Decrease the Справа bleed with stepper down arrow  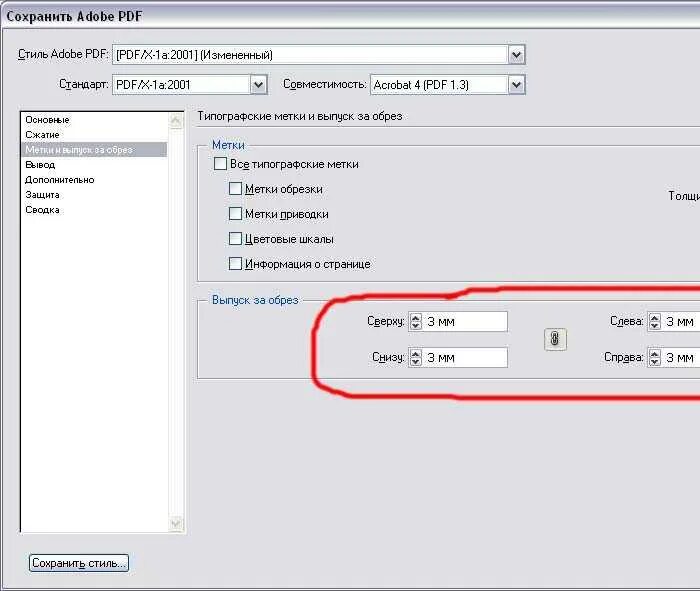655,362
